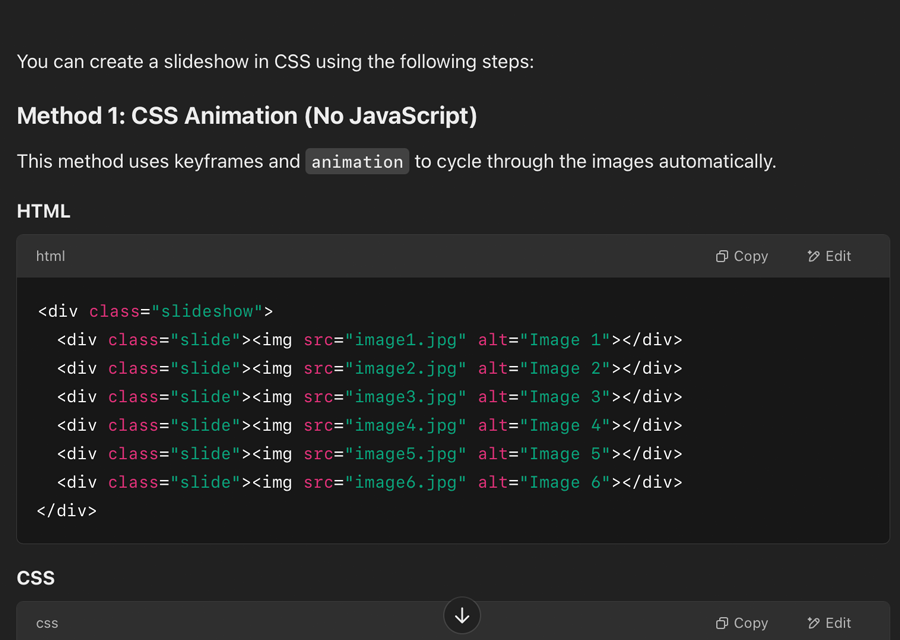
Task: Edit the css code block
Action: pos(829,623)
